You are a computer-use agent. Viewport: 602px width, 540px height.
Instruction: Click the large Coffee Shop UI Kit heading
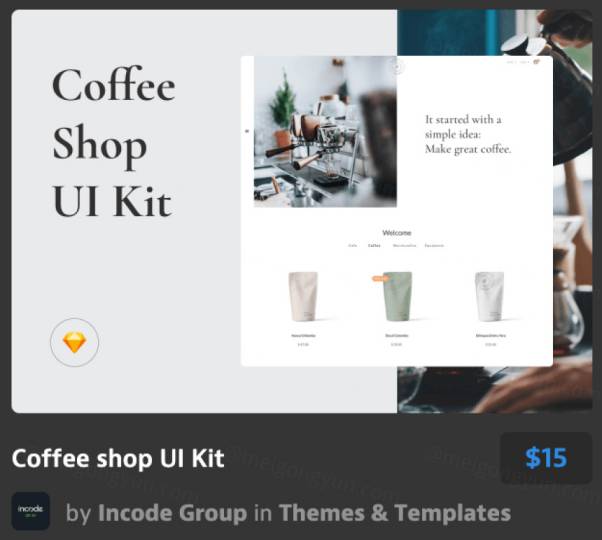point(114,142)
